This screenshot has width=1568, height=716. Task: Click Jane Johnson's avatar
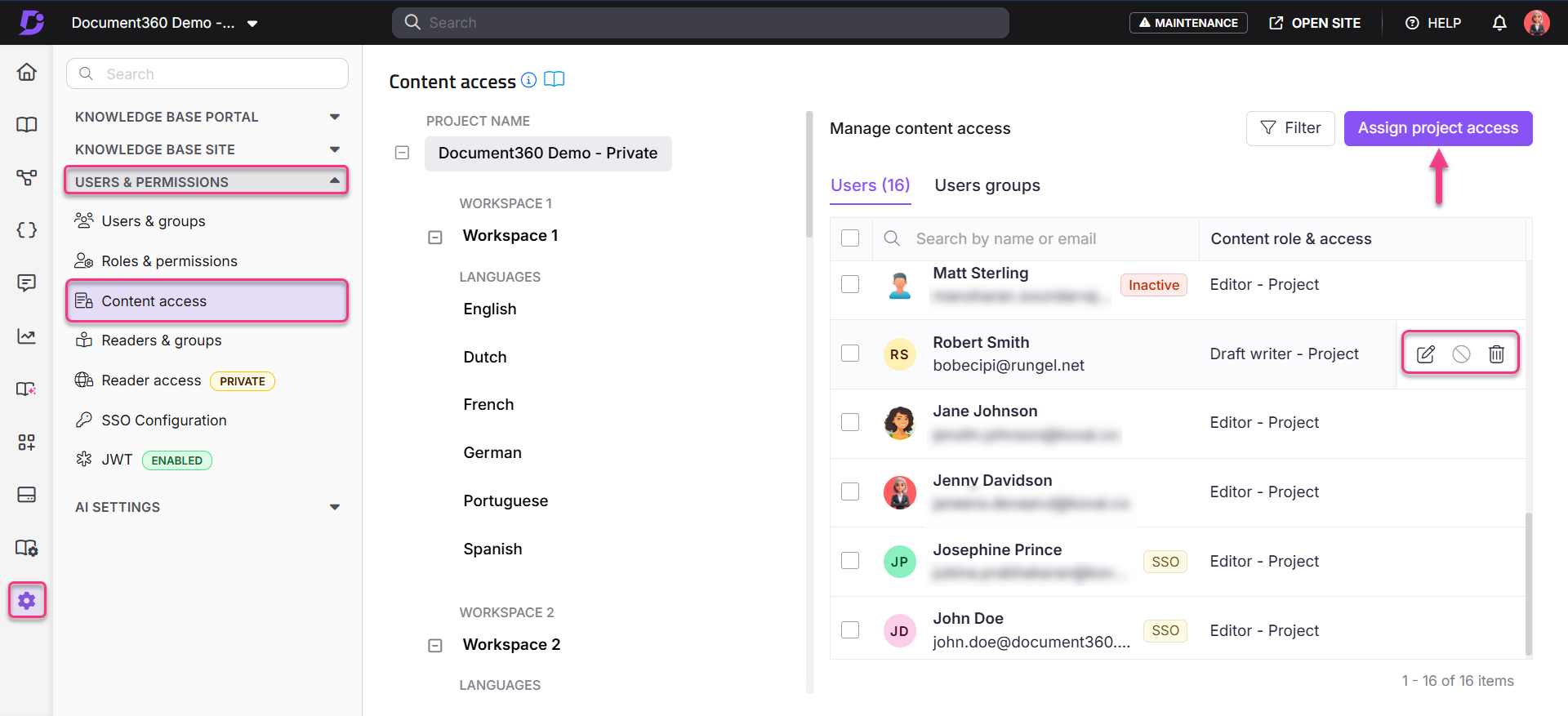(900, 423)
